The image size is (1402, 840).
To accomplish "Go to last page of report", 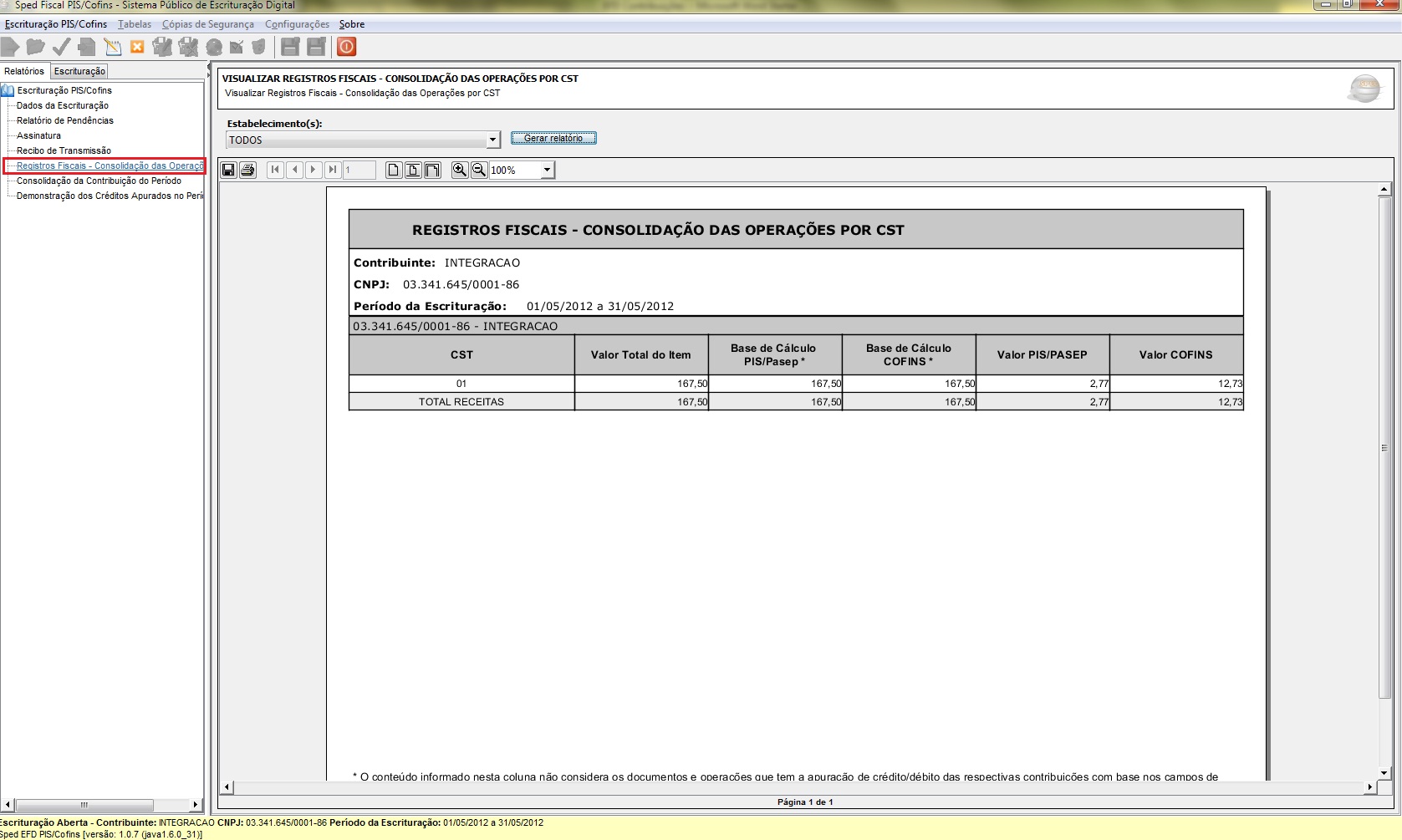I will (333, 171).
